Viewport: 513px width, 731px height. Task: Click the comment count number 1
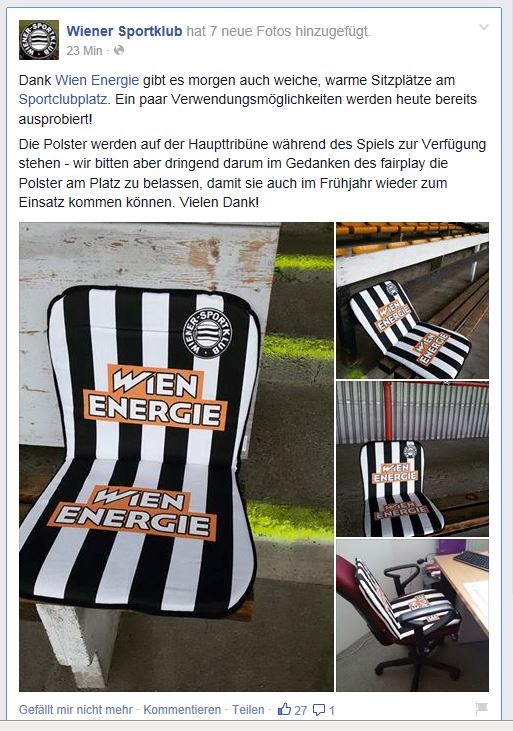[x=332, y=710]
